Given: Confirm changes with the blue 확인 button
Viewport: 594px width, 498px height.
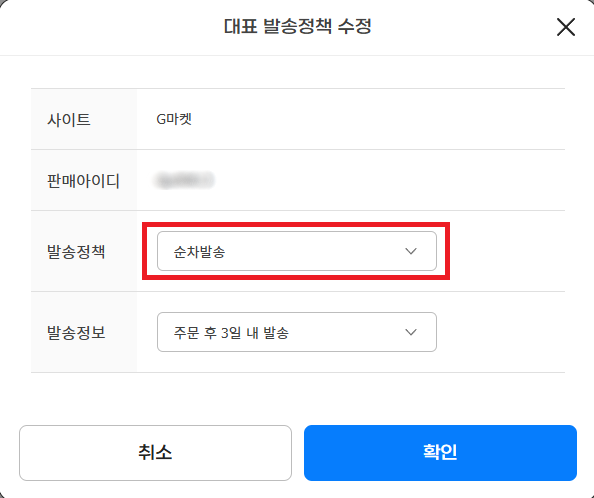Looking at the screenshot, I should click(440, 453).
